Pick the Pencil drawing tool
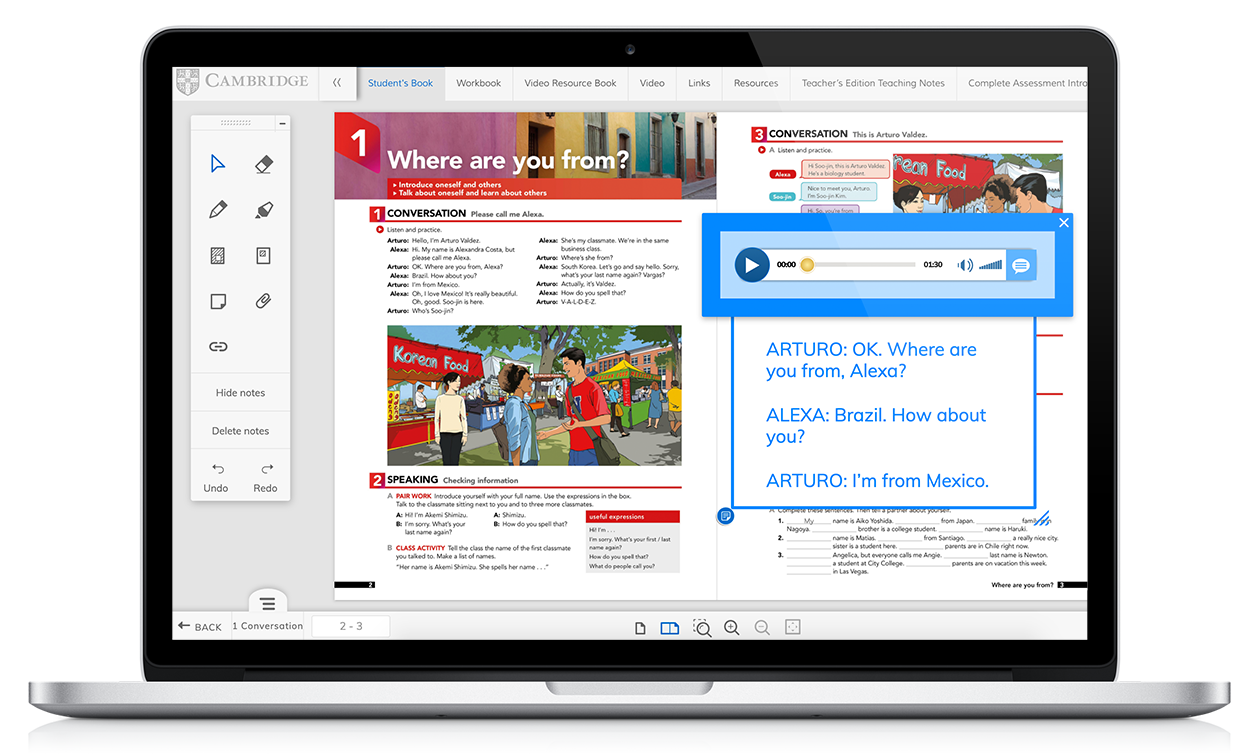Image resolution: width=1260 pixels, height=756 pixels. tap(218, 210)
